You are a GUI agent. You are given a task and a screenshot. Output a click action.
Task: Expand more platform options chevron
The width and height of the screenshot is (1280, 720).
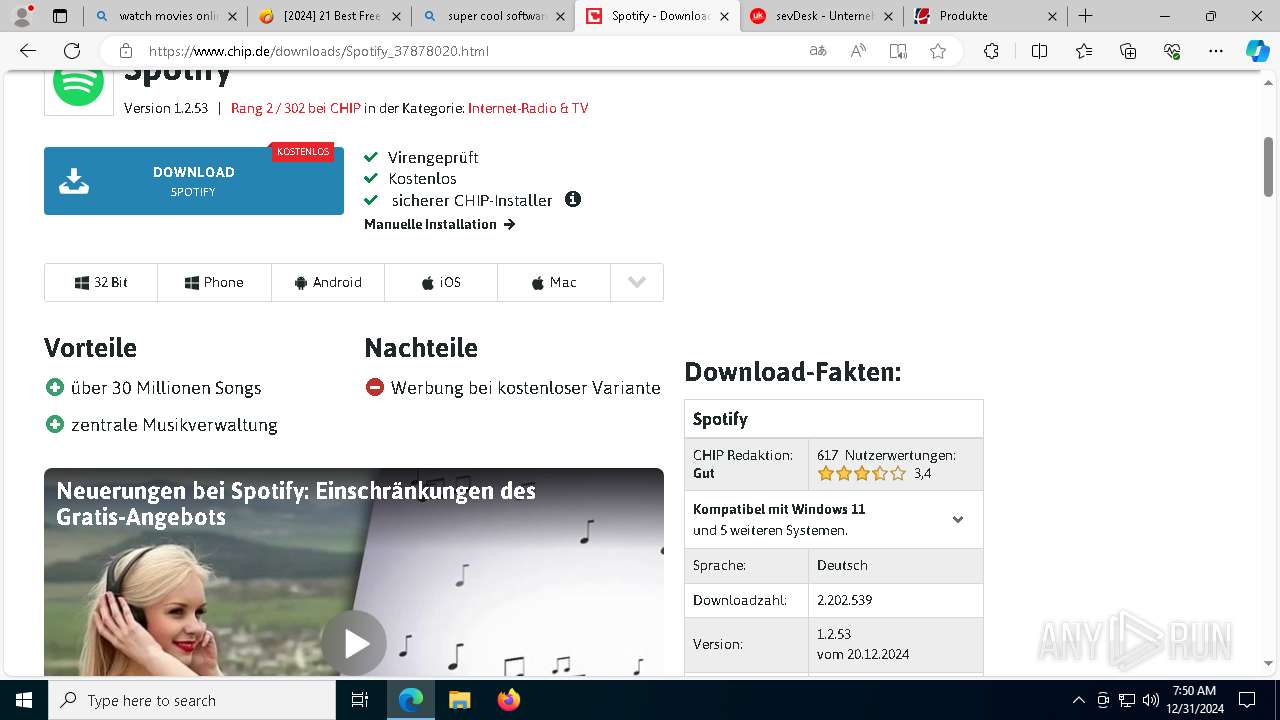pos(637,282)
